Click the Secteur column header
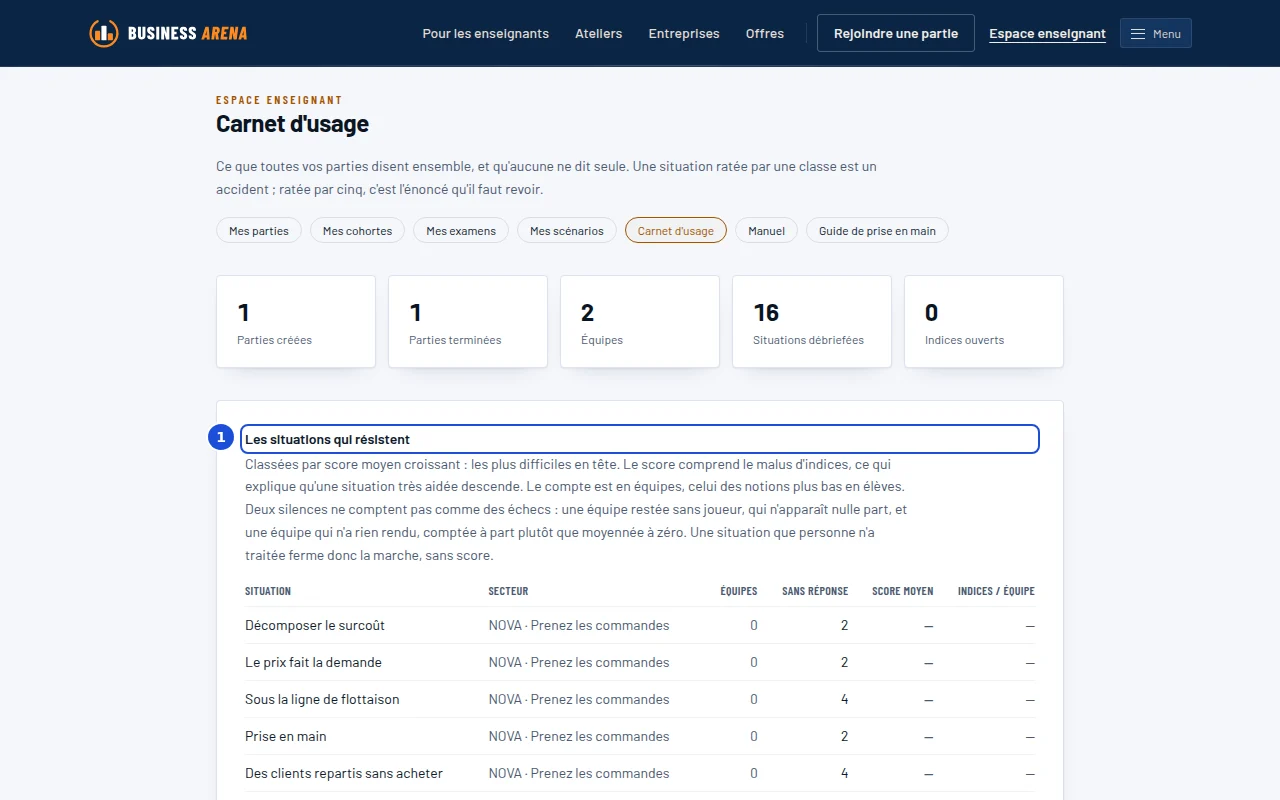 click(x=508, y=591)
